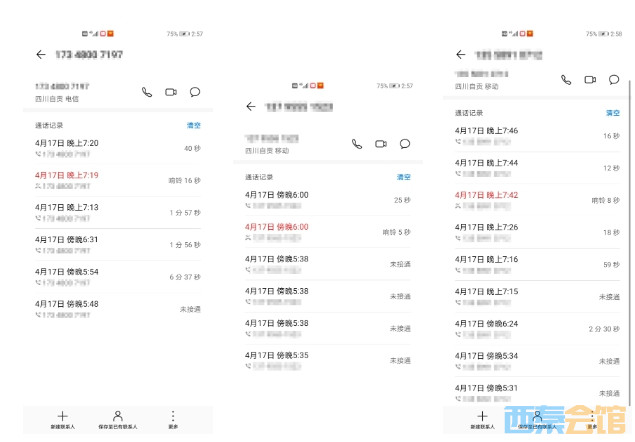Click 清空 in the middle call log
Viewport: 635px width, 442px height.
pyautogui.click(x=404, y=177)
